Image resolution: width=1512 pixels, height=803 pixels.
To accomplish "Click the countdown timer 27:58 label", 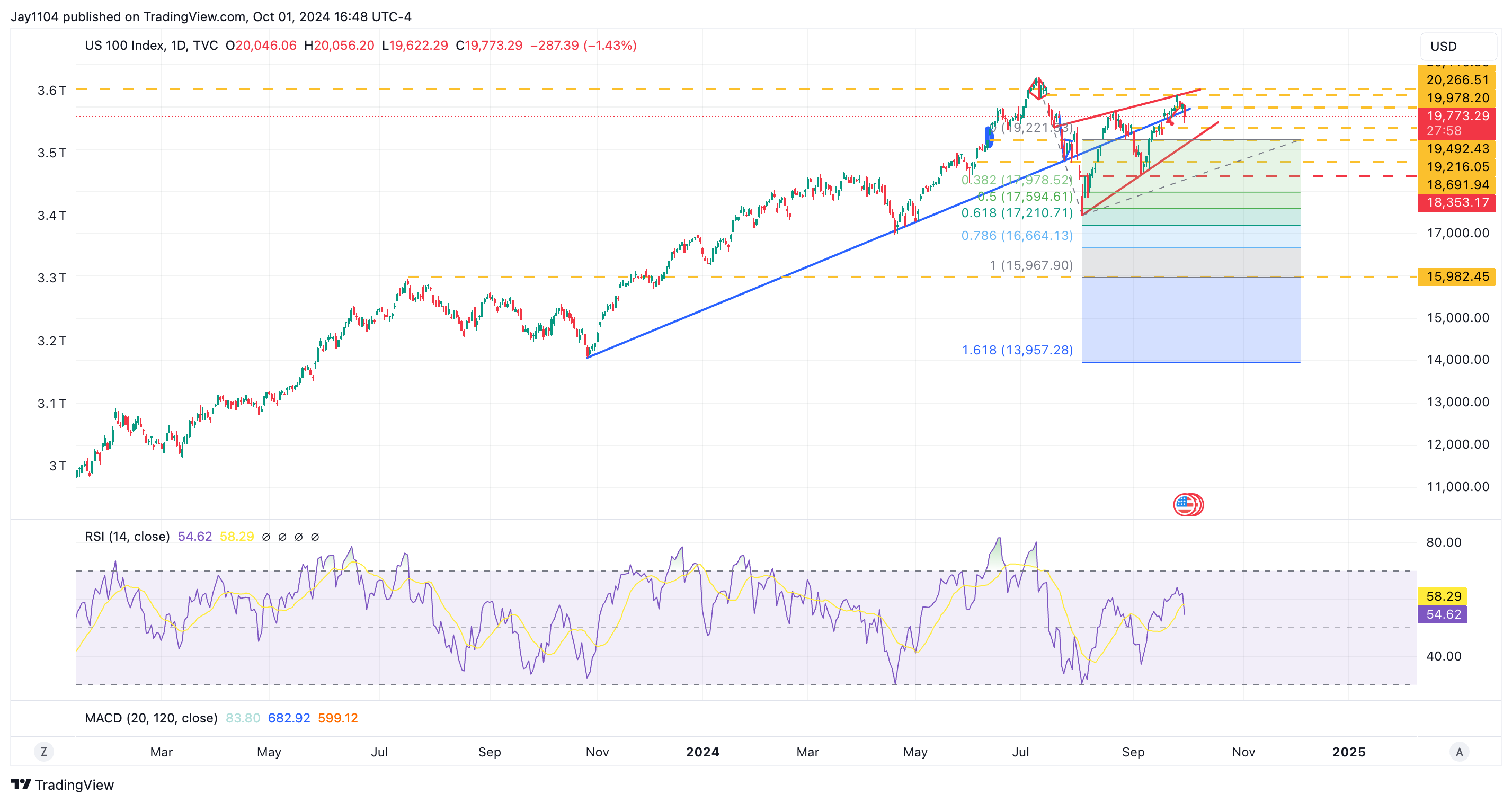I will click(1444, 130).
